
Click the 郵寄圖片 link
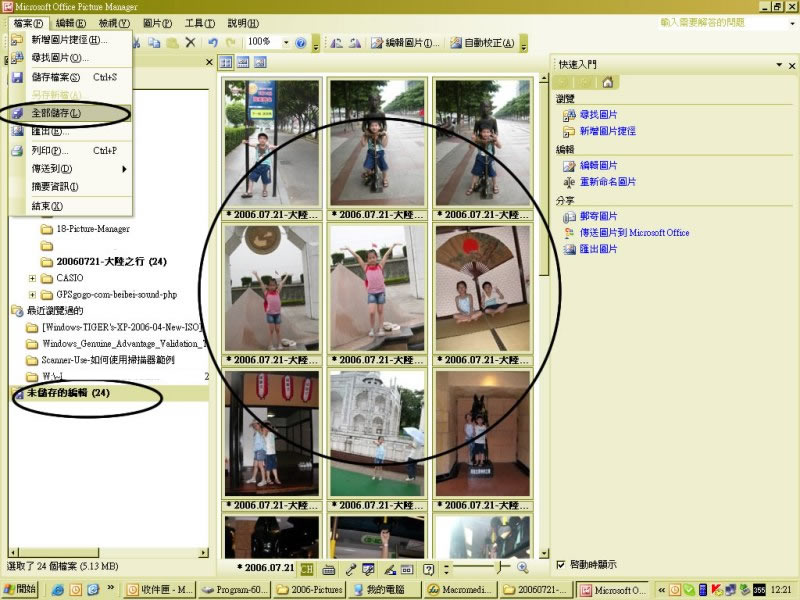[598, 216]
